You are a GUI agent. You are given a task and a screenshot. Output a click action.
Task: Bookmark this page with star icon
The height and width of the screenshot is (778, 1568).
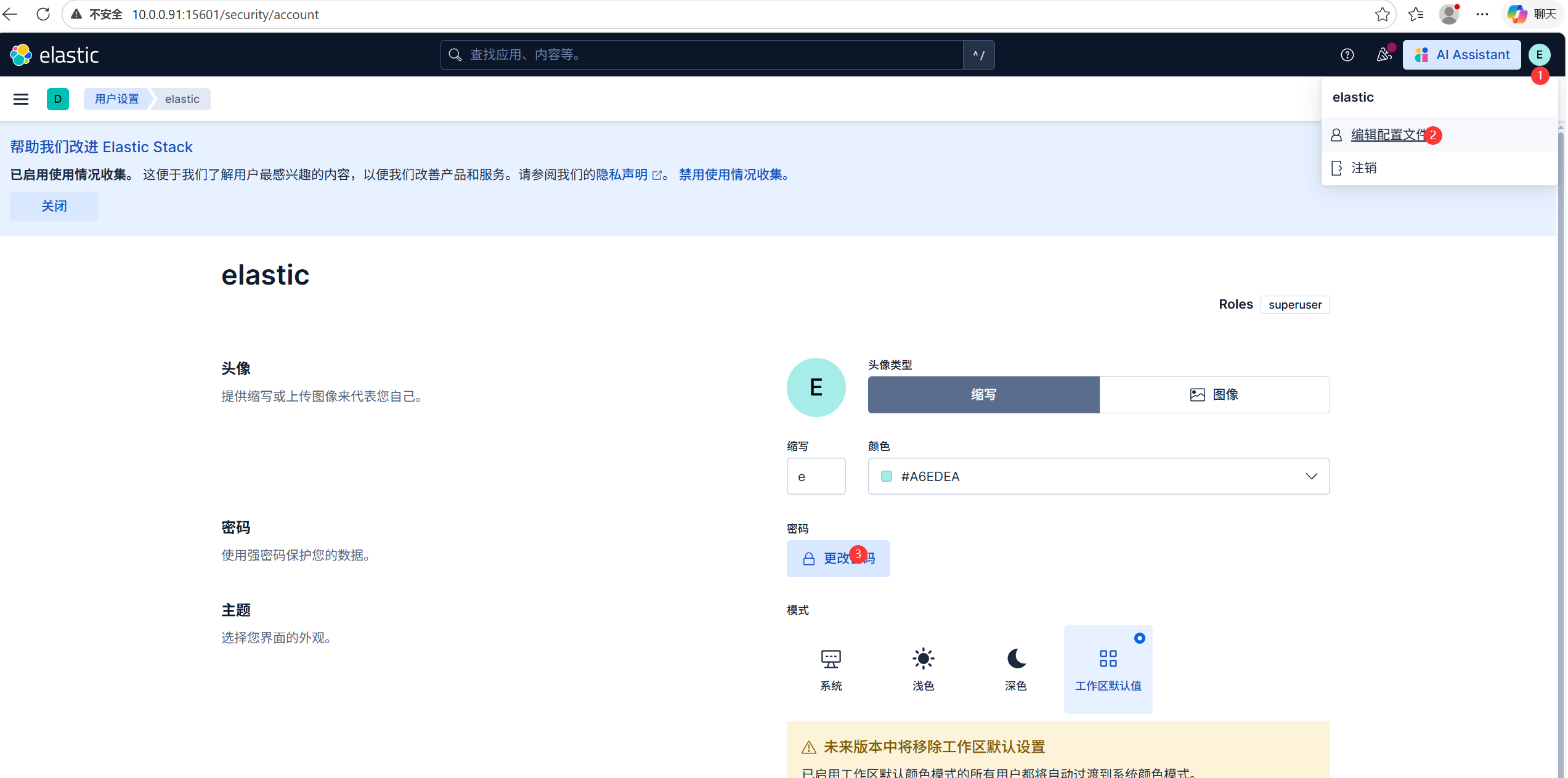tap(1382, 14)
